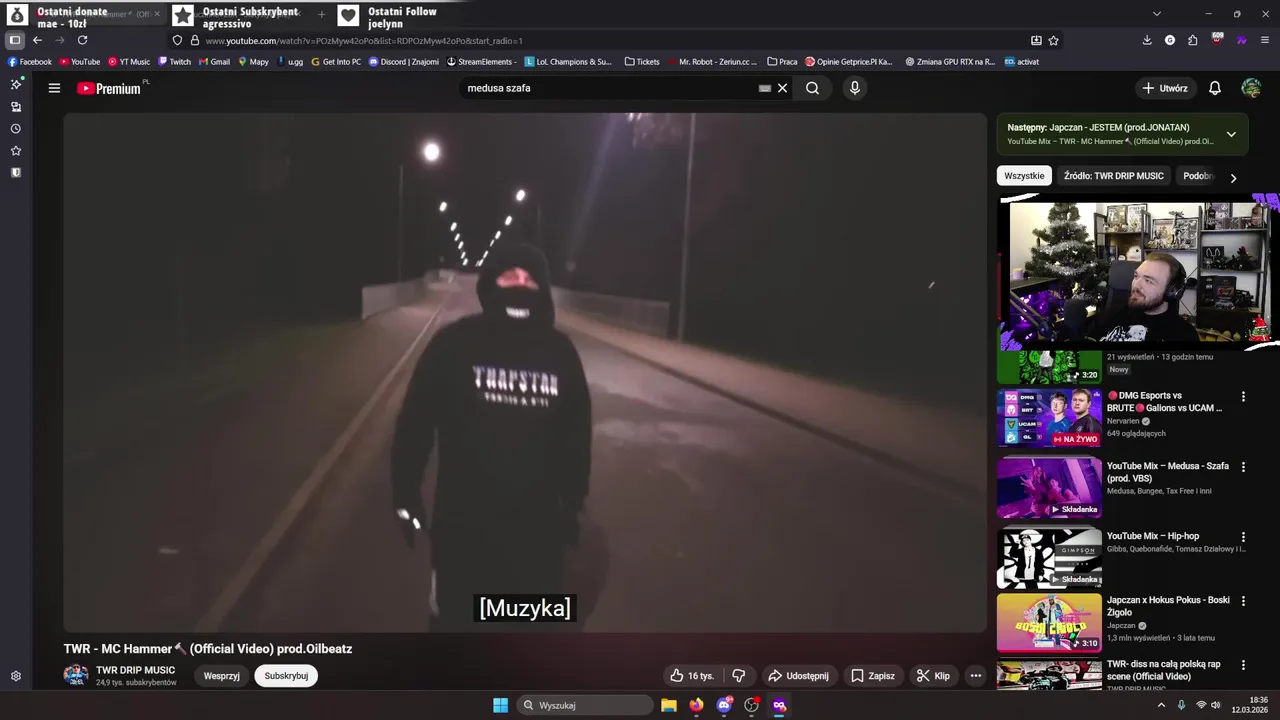This screenshot has height=720, width=1280.
Task: Click the Windows taskbar Wyszukaj search box
Action: pyautogui.click(x=585, y=705)
